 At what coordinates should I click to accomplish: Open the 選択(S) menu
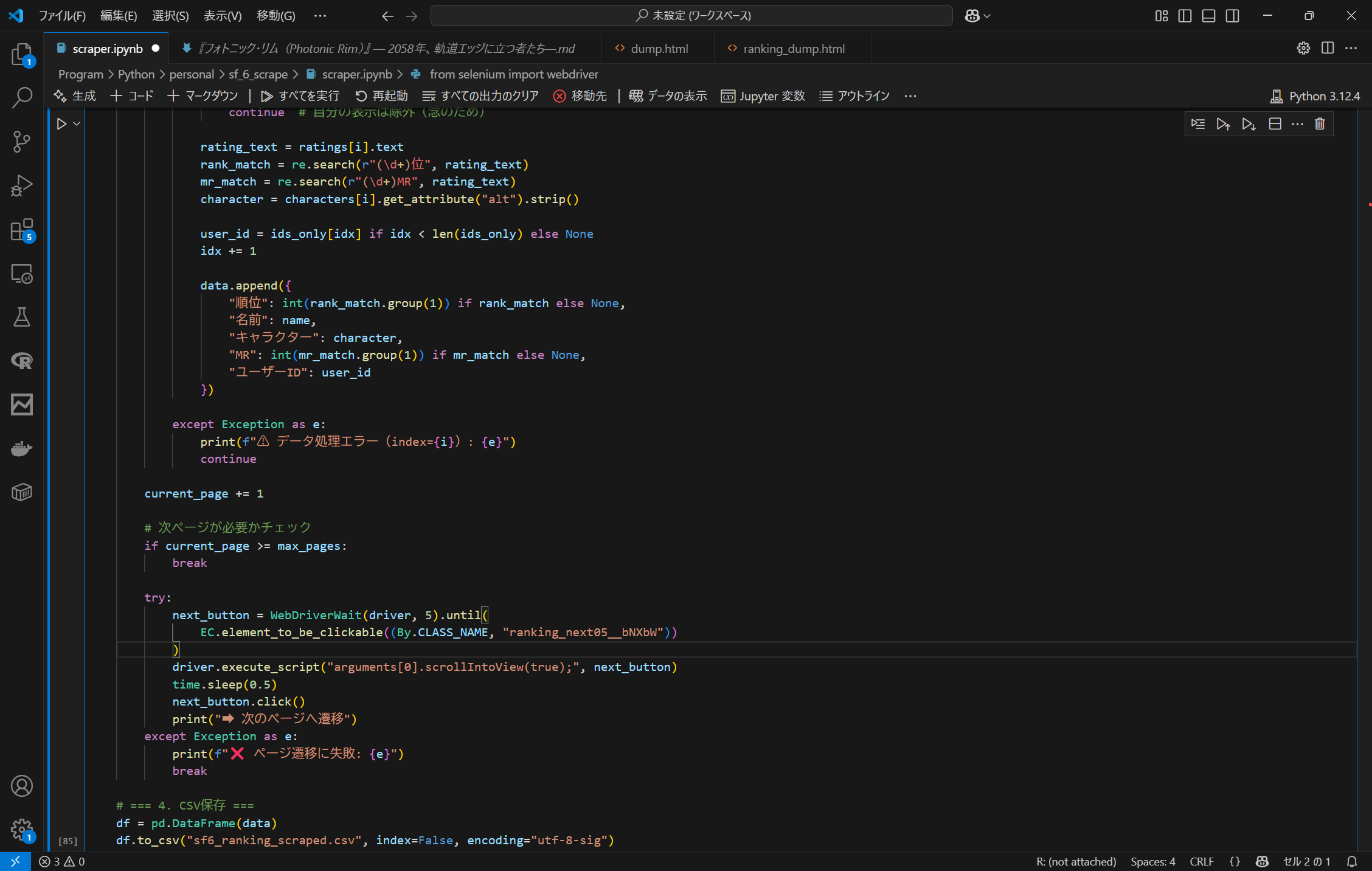click(x=170, y=16)
